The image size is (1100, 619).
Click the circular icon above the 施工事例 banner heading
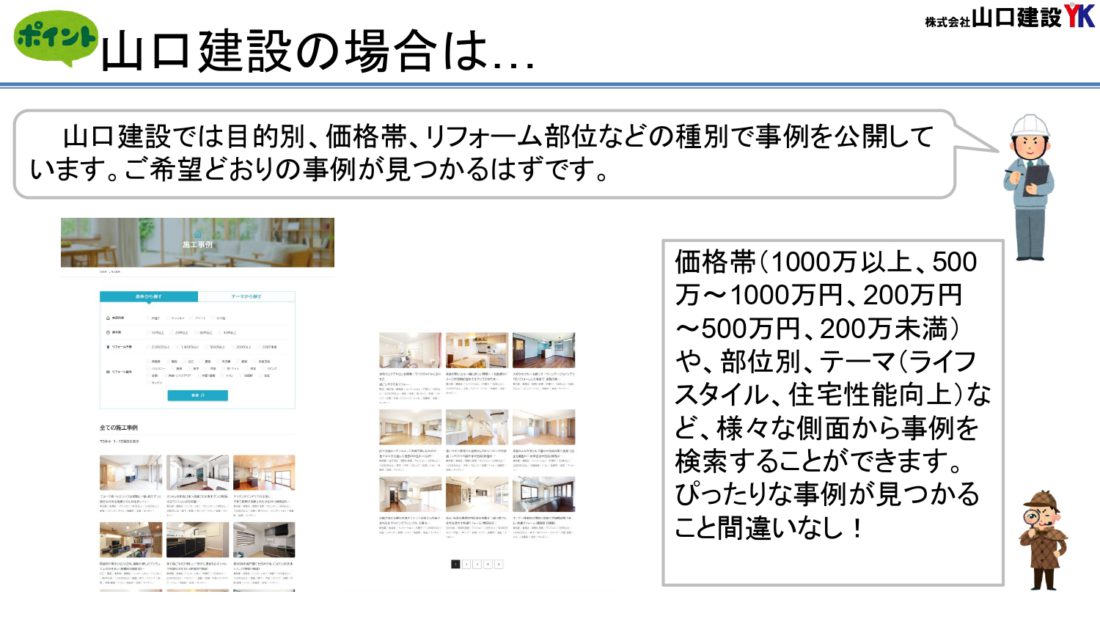(x=197, y=234)
